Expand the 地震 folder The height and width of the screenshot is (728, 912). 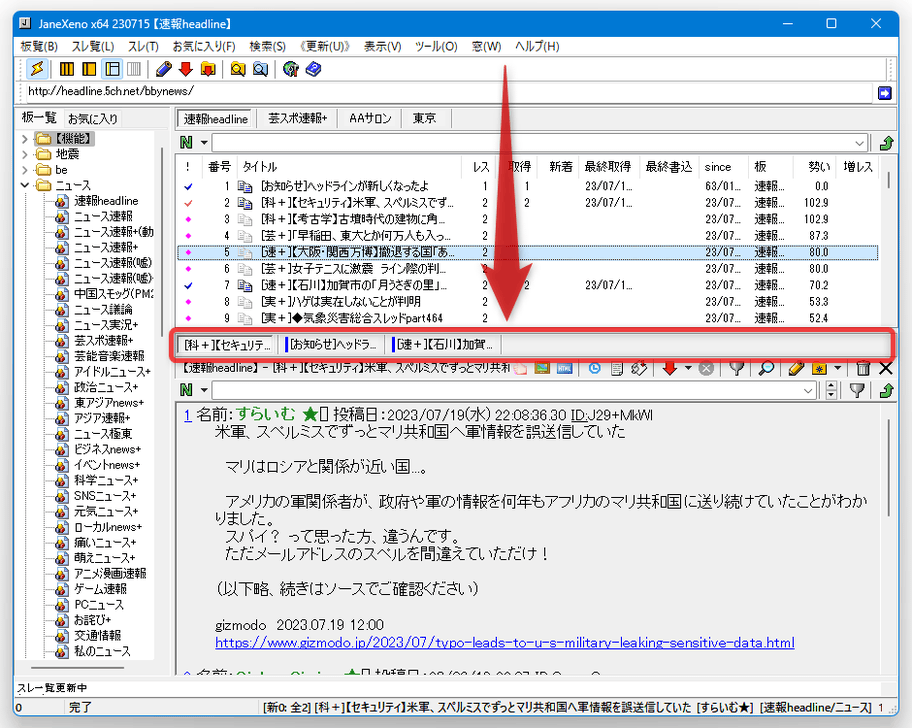click(24, 155)
